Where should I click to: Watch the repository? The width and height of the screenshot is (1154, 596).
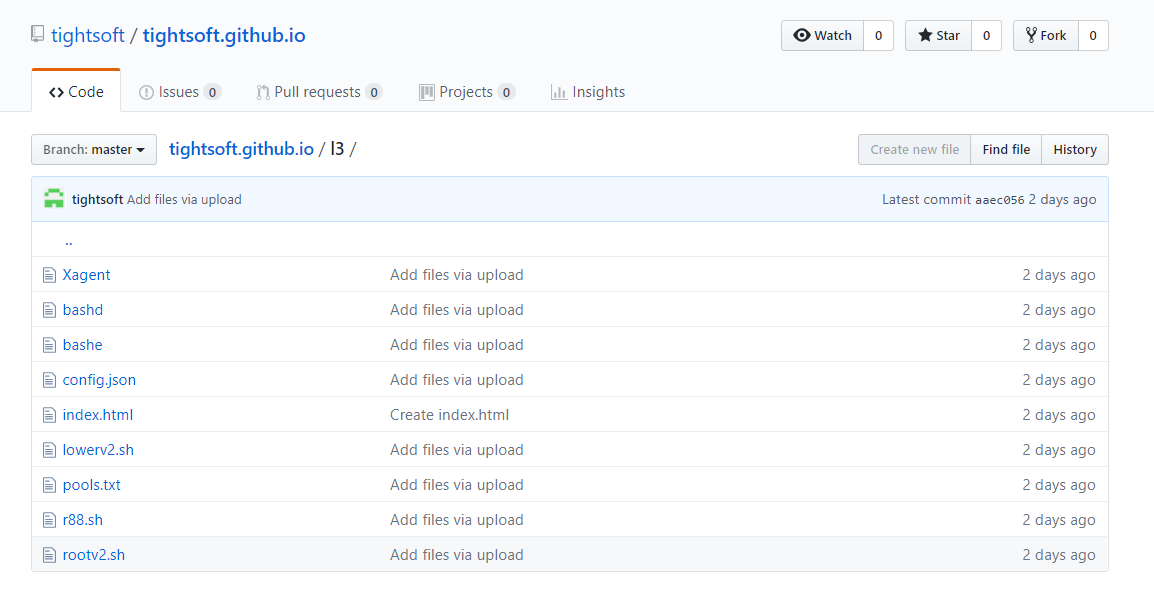(x=822, y=35)
